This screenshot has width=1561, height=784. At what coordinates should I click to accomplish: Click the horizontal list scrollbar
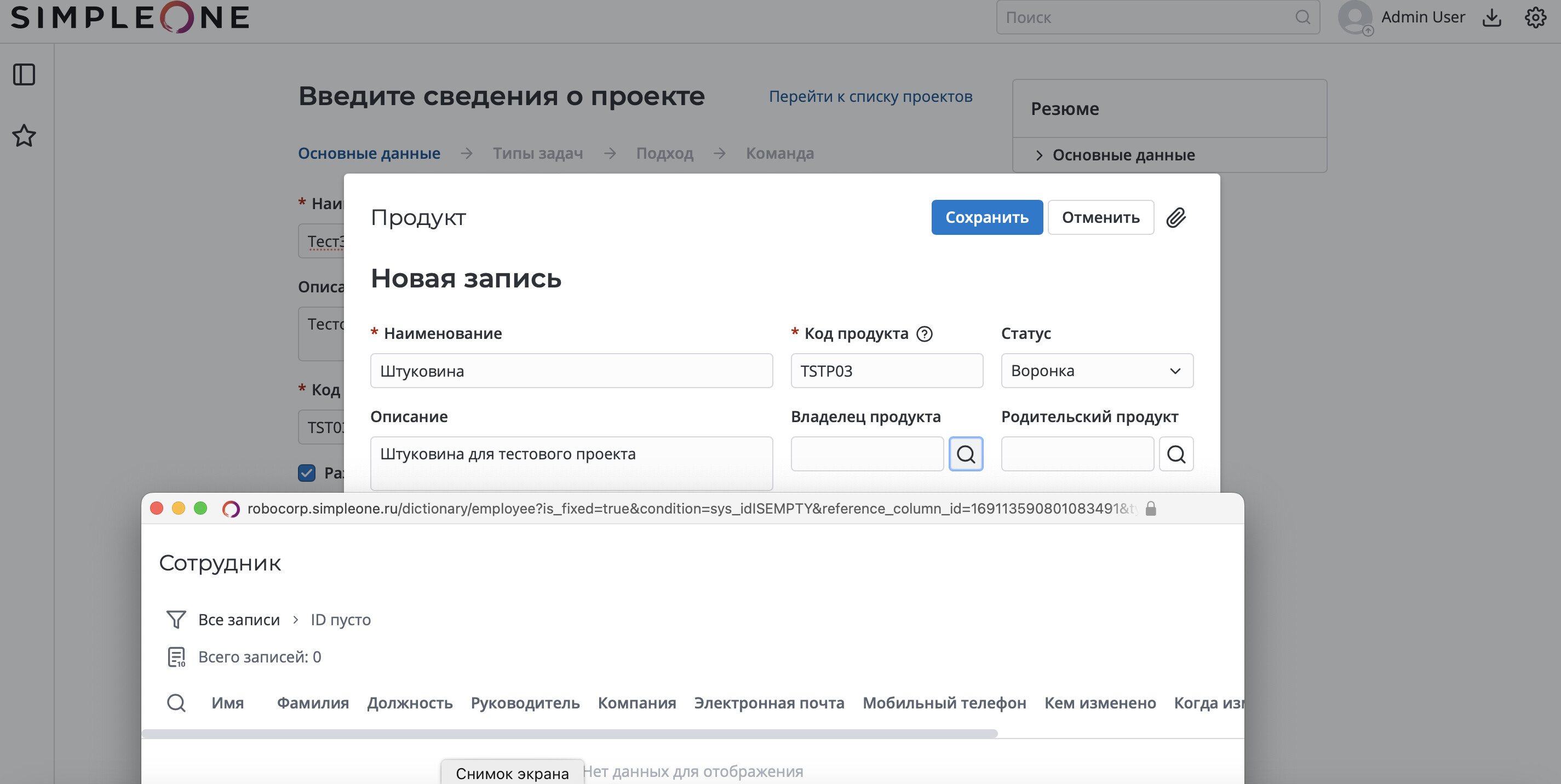coord(570,734)
